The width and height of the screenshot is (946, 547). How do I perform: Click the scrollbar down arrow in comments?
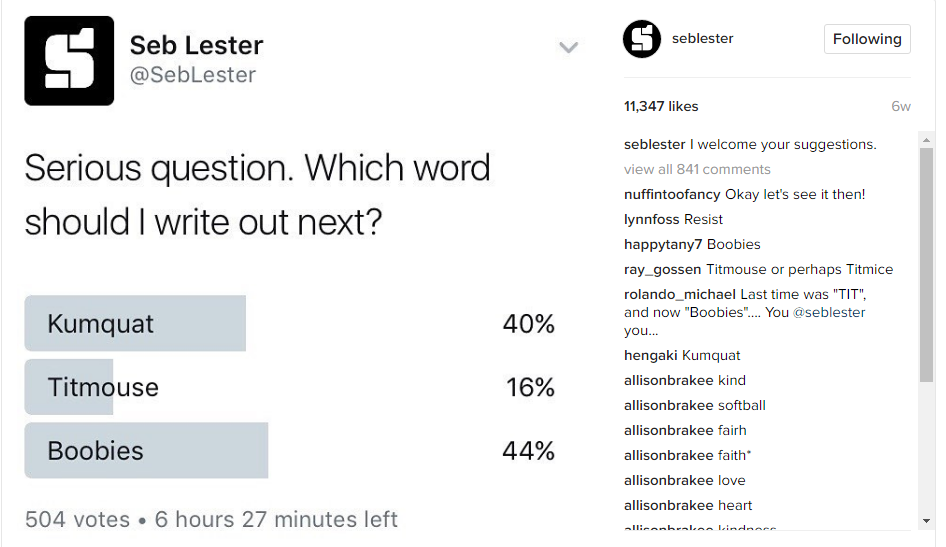coord(926,521)
